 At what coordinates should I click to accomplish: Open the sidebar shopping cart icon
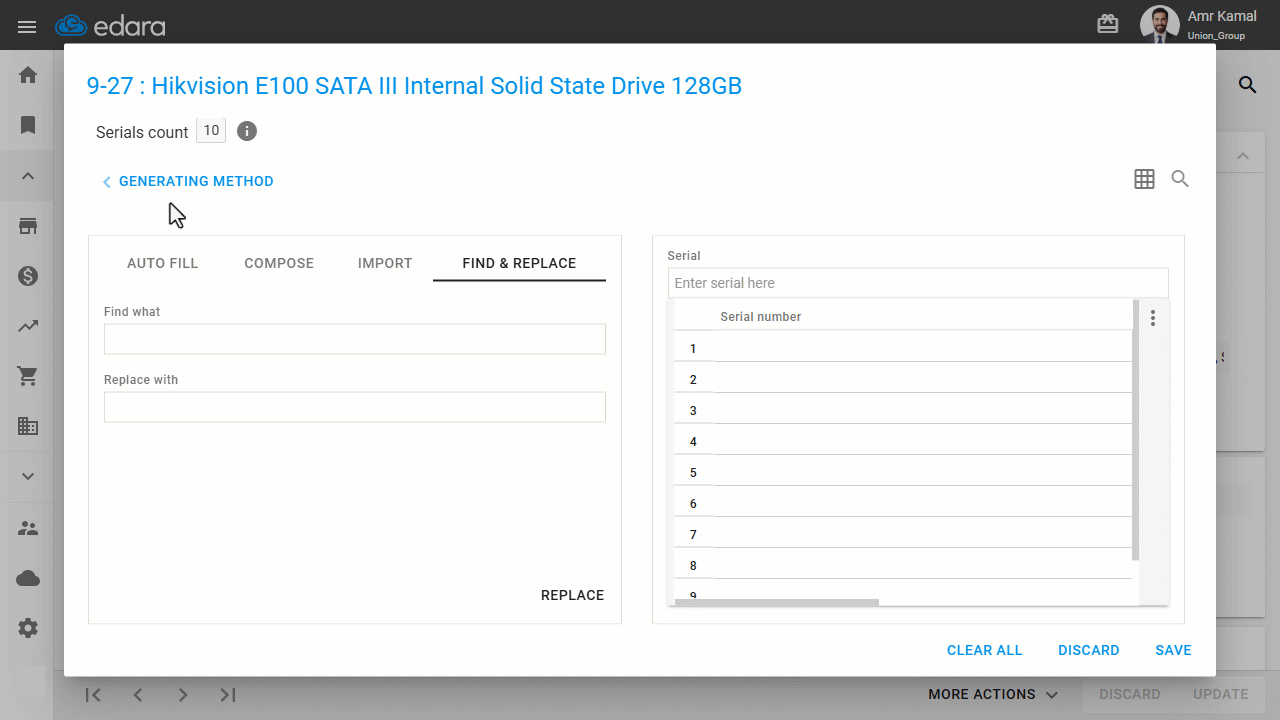pyautogui.click(x=28, y=376)
